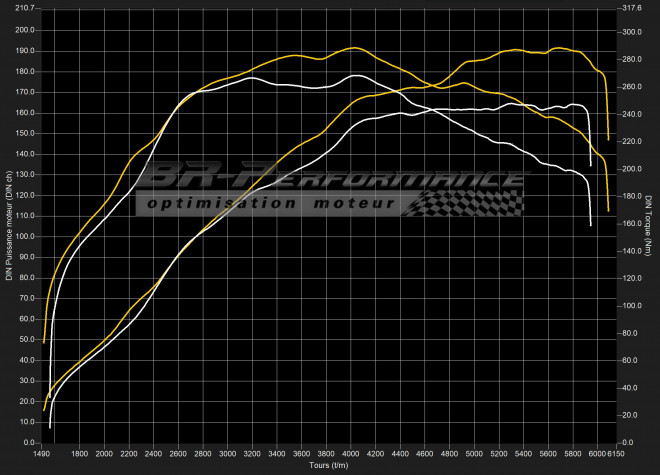The image size is (660, 475).
Task: Click the 100.0 value on right torque axis
Action: point(632,306)
